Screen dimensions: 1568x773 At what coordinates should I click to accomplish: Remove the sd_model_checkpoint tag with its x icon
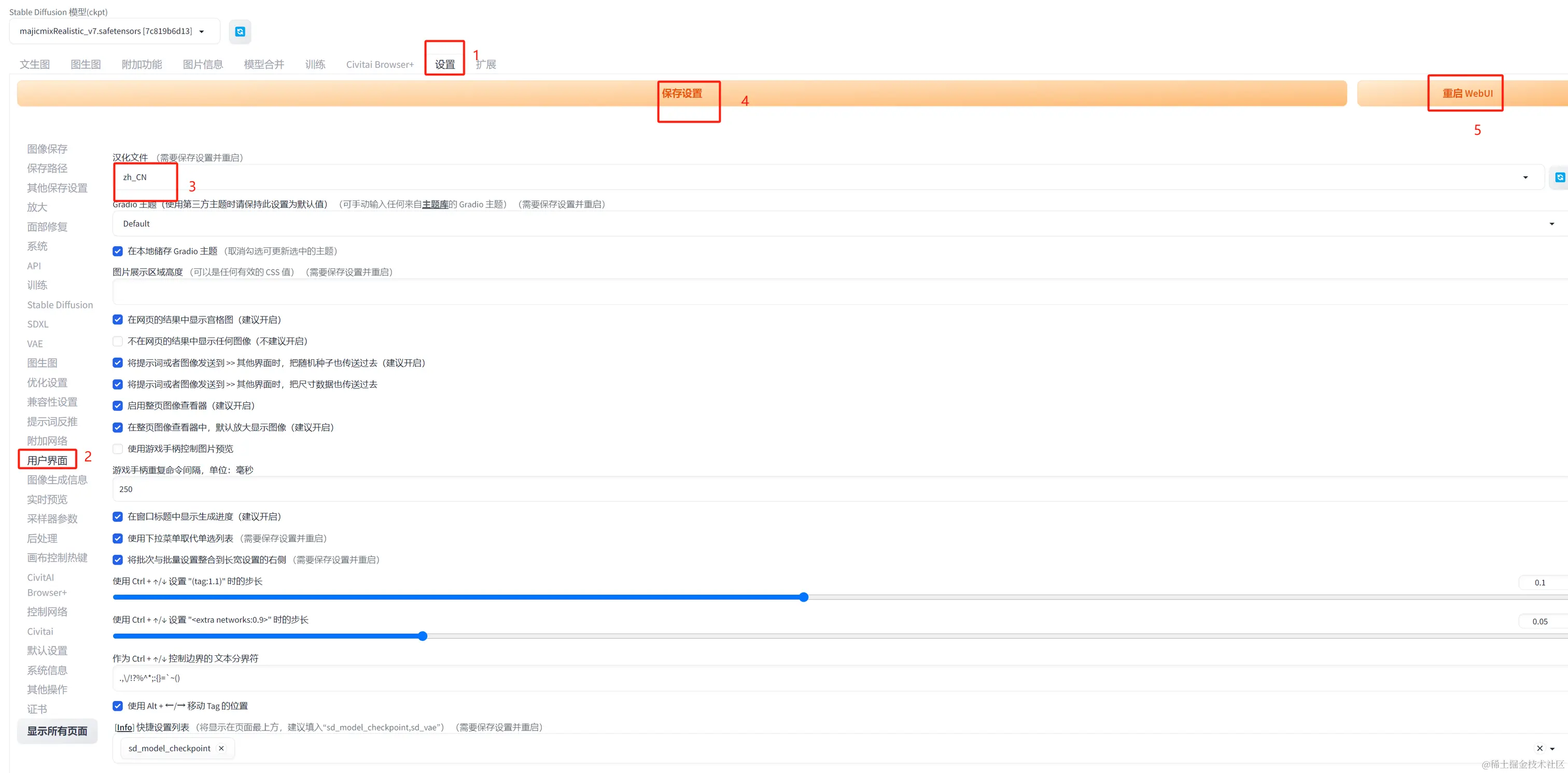click(x=221, y=748)
